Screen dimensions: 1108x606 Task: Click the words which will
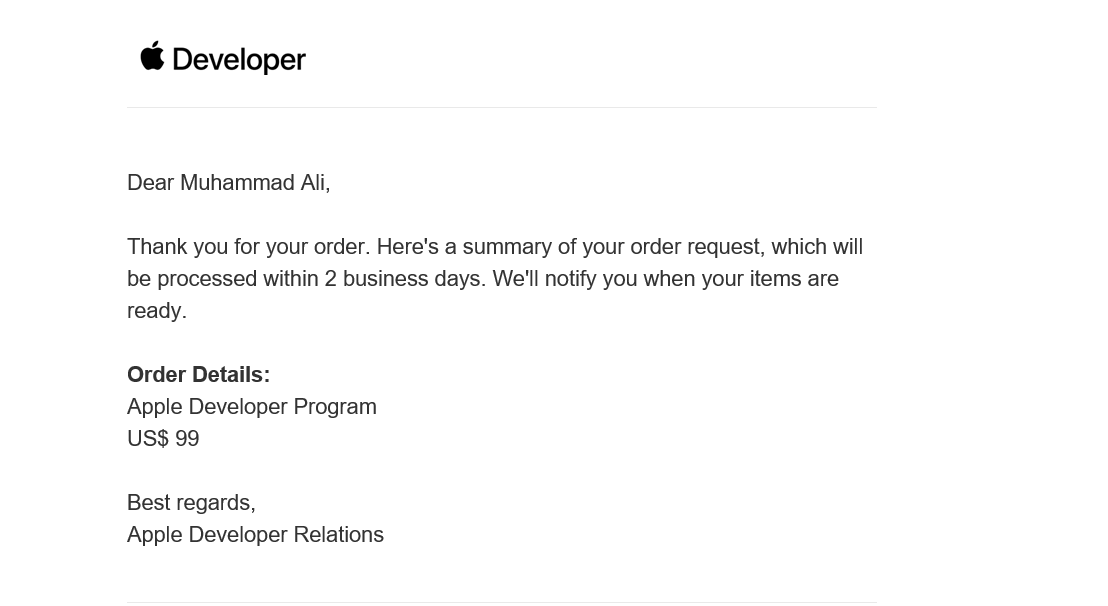click(x=817, y=246)
